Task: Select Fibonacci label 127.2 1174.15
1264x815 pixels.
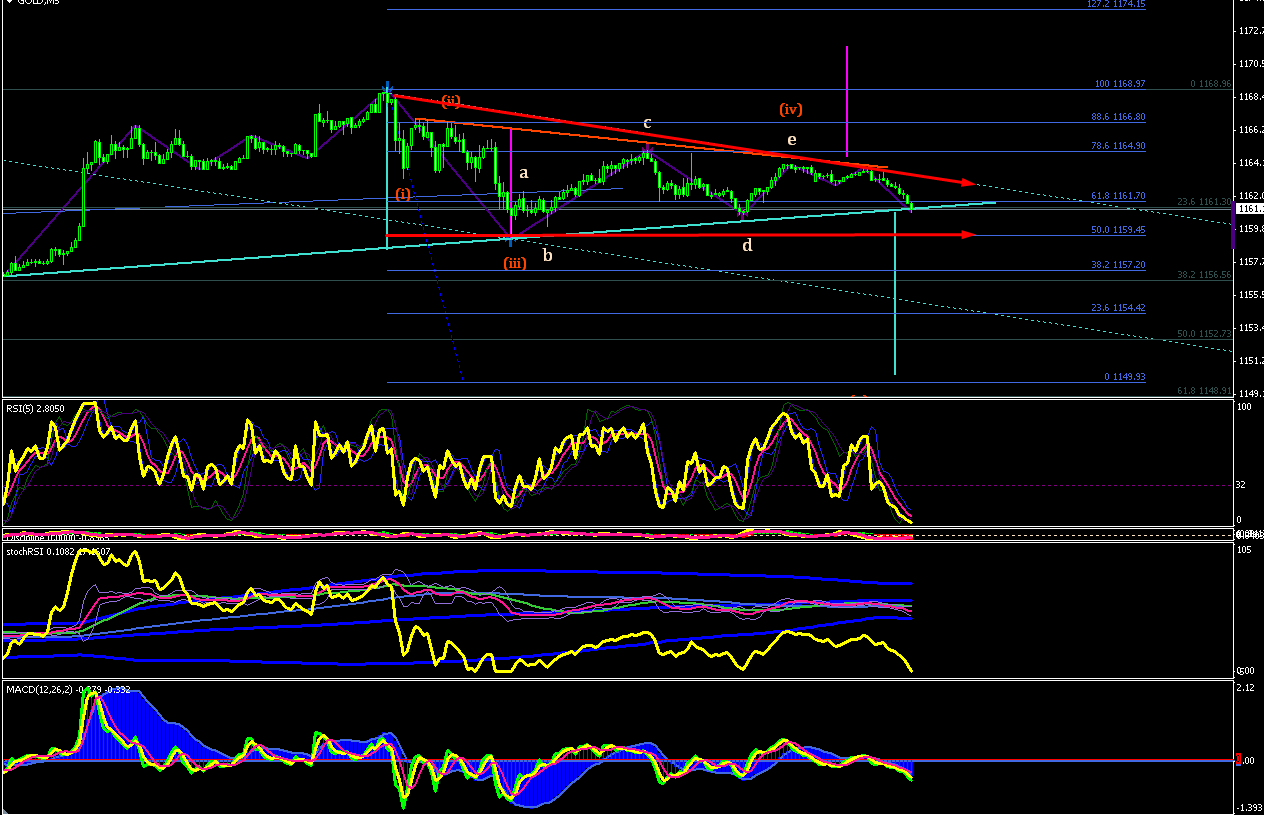Action: [x=1116, y=4]
